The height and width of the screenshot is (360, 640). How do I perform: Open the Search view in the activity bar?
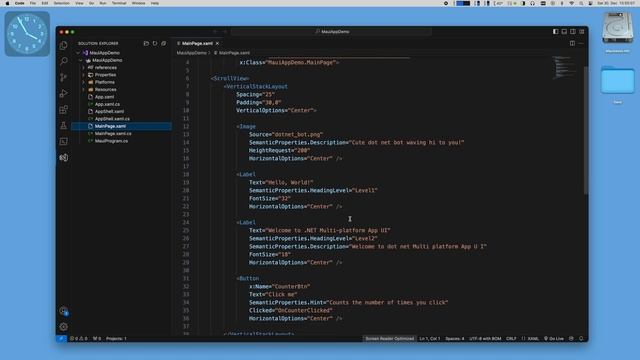tap(63, 61)
